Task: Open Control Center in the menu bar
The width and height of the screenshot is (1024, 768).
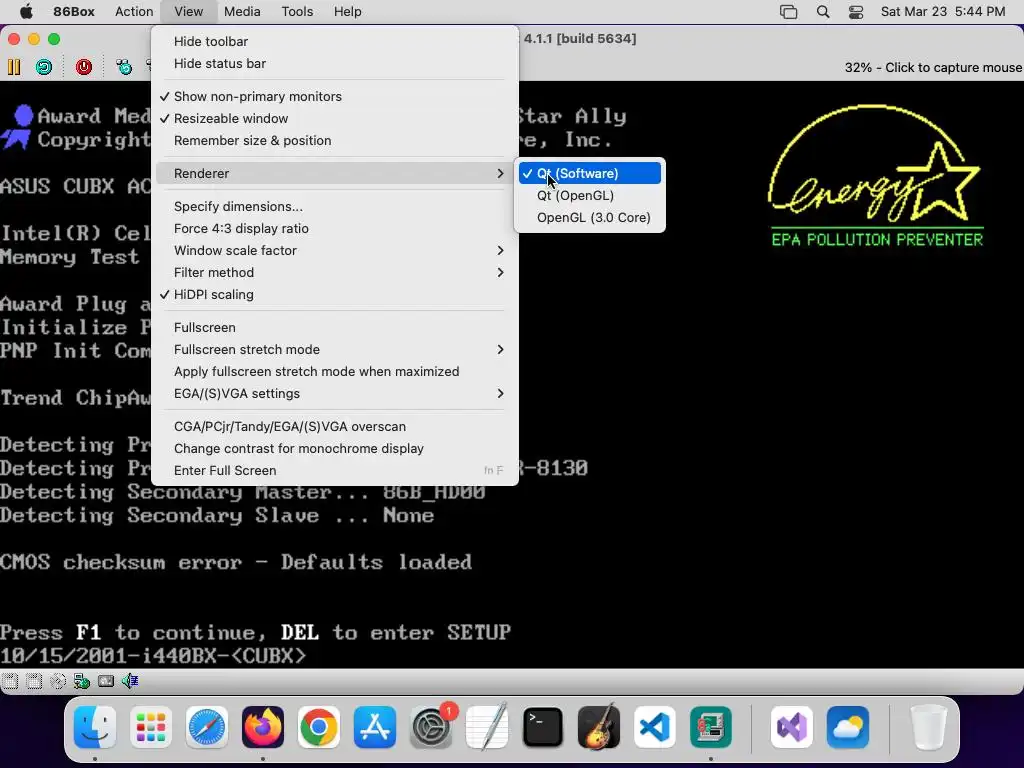Action: tap(856, 12)
